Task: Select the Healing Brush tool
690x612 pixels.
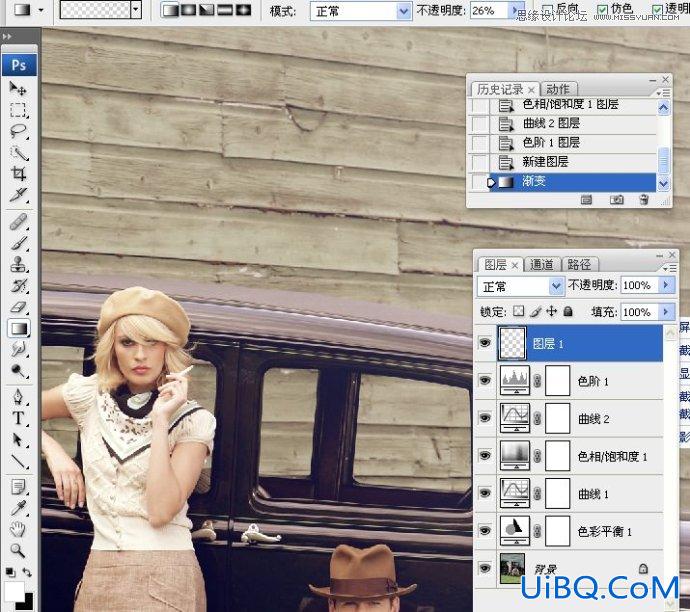Action: click(18, 222)
